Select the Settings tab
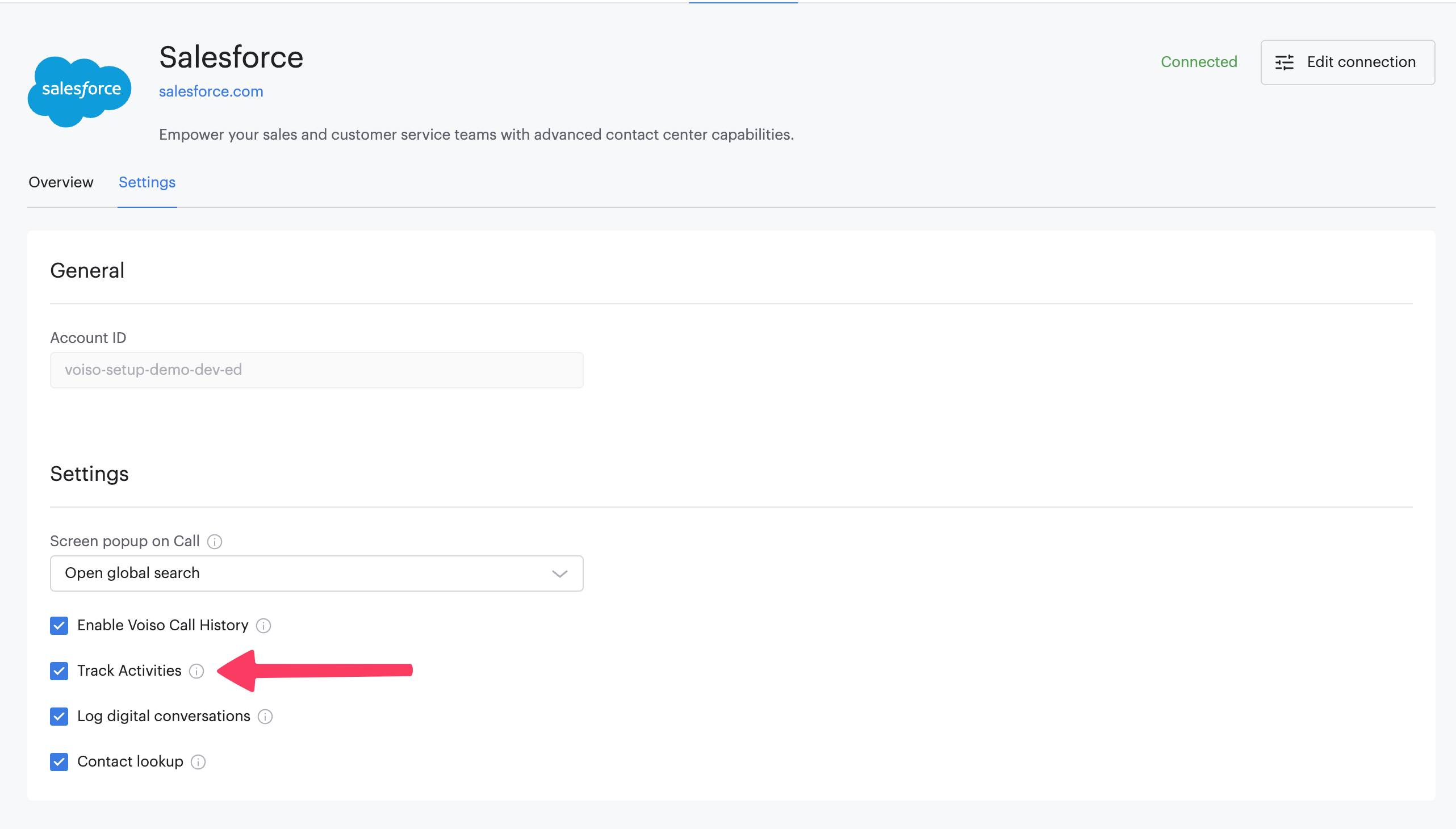Image resolution: width=1456 pixels, height=829 pixels. 147,183
